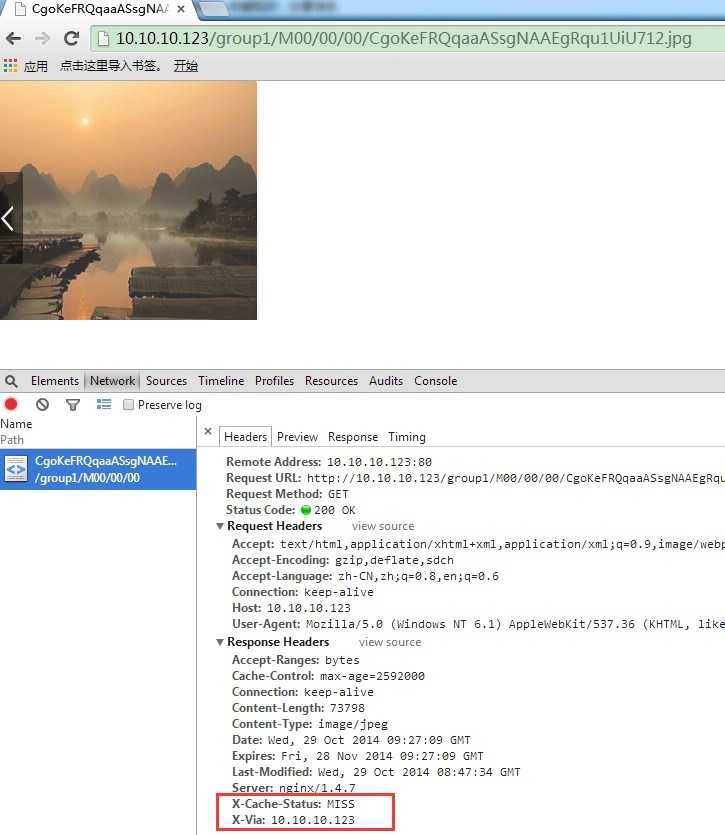Click the previous-image chevron on photo

pyautogui.click(x=7, y=219)
